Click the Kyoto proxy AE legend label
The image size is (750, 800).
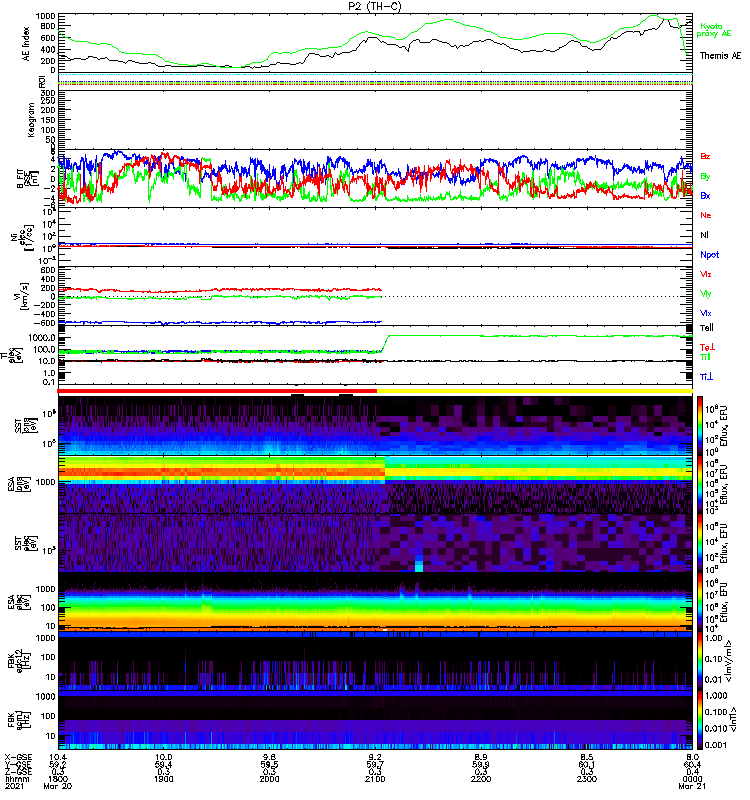coord(713,30)
